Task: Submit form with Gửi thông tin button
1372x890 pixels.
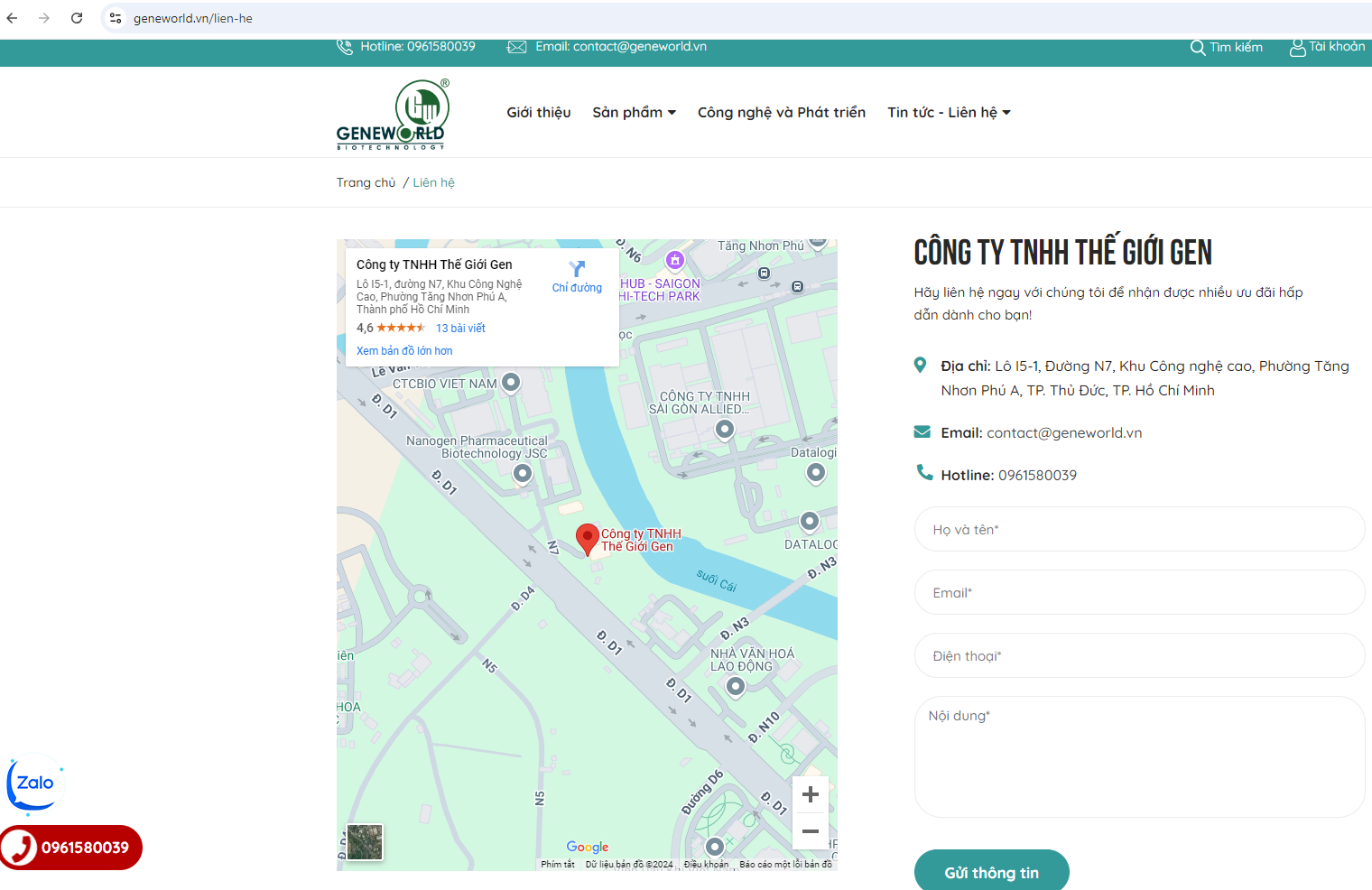Action: (992, 872)
